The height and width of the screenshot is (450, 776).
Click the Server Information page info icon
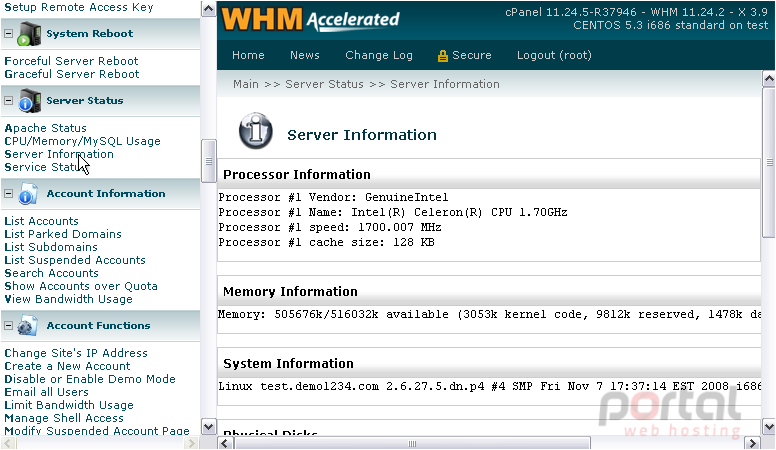(255, 131)
